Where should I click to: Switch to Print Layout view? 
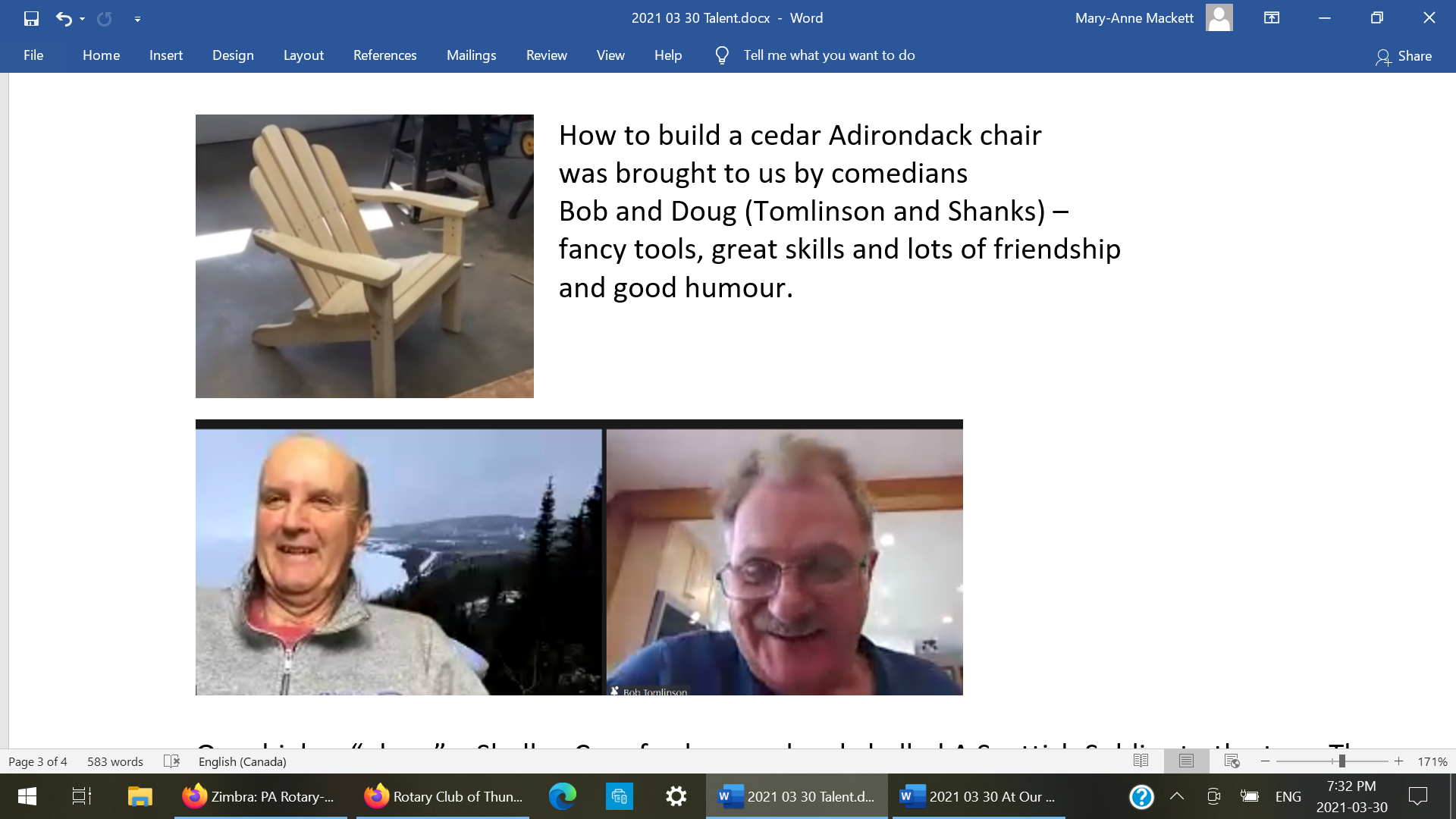[1186, 761]
